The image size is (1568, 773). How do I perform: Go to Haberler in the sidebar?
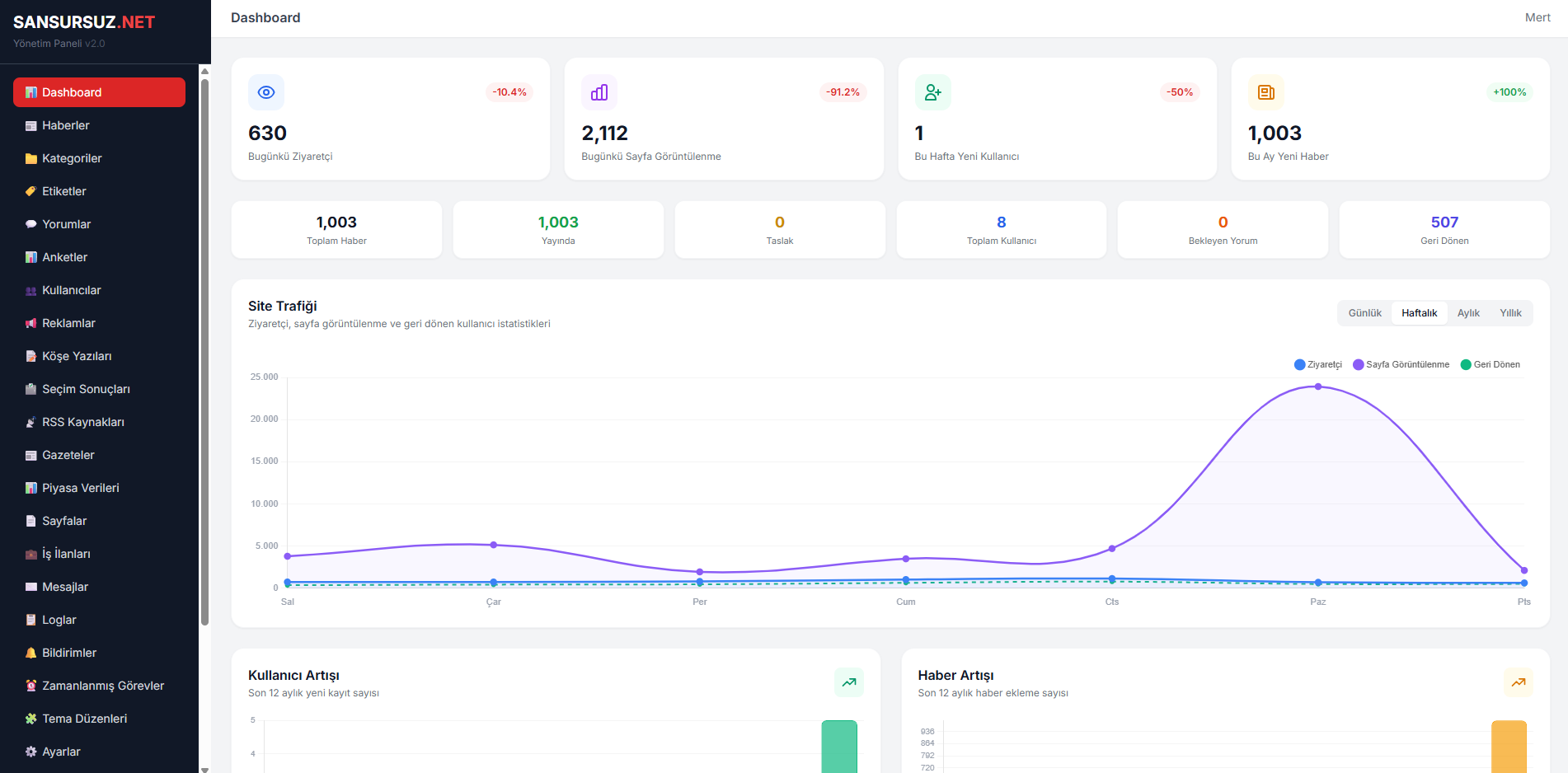pos(99,125)
